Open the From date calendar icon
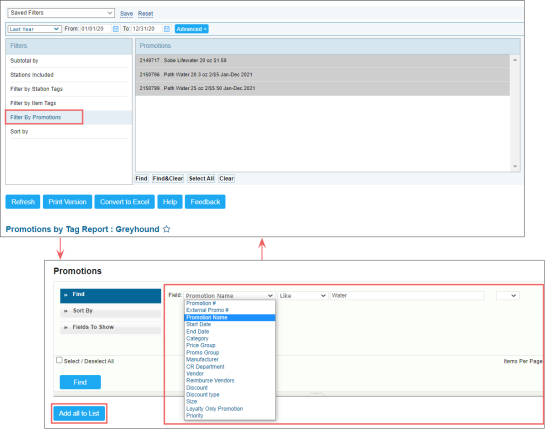Viewport: 550px width, 434px height. tap(116, 29)
